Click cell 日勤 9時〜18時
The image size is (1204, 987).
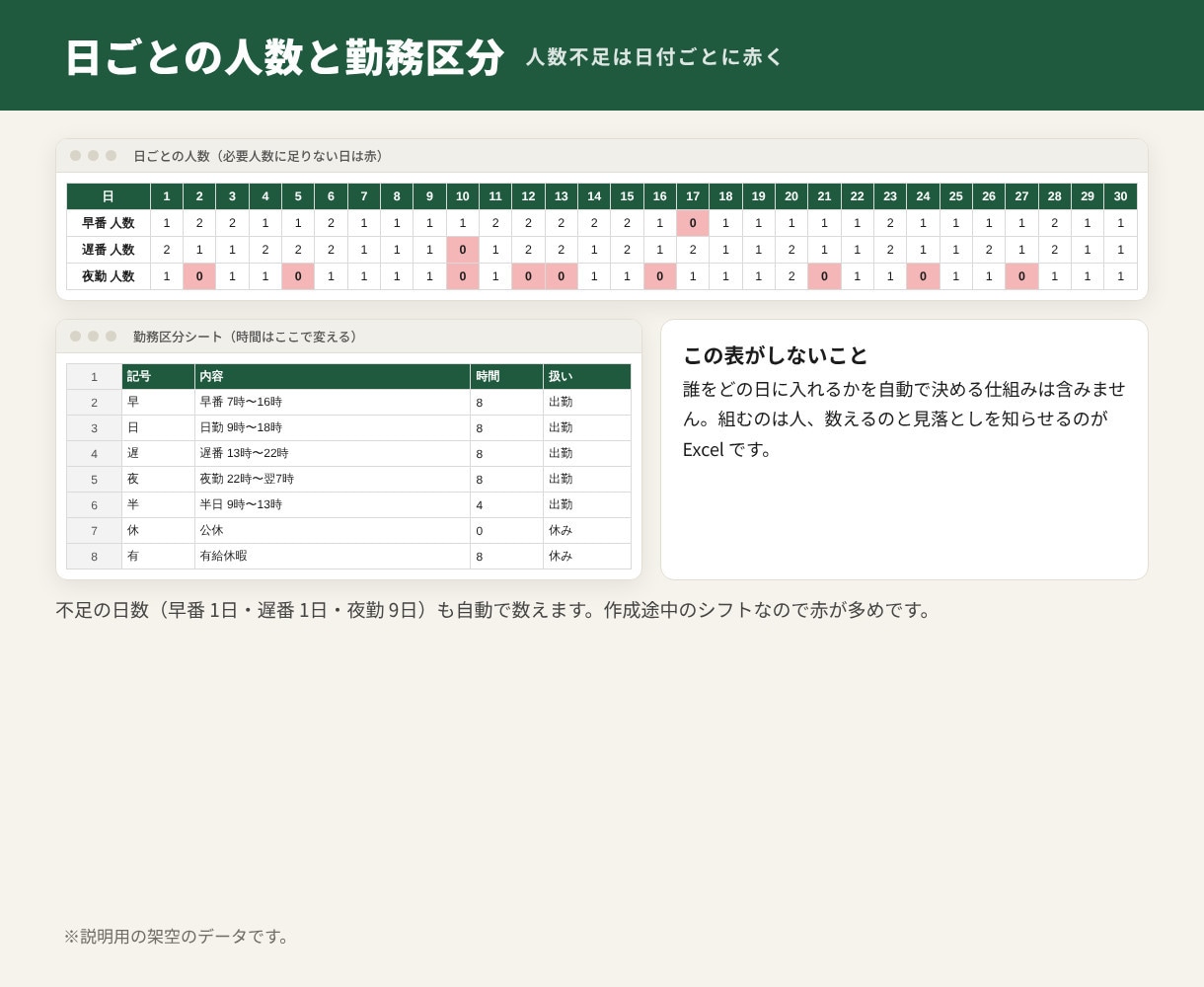point(333,427)
